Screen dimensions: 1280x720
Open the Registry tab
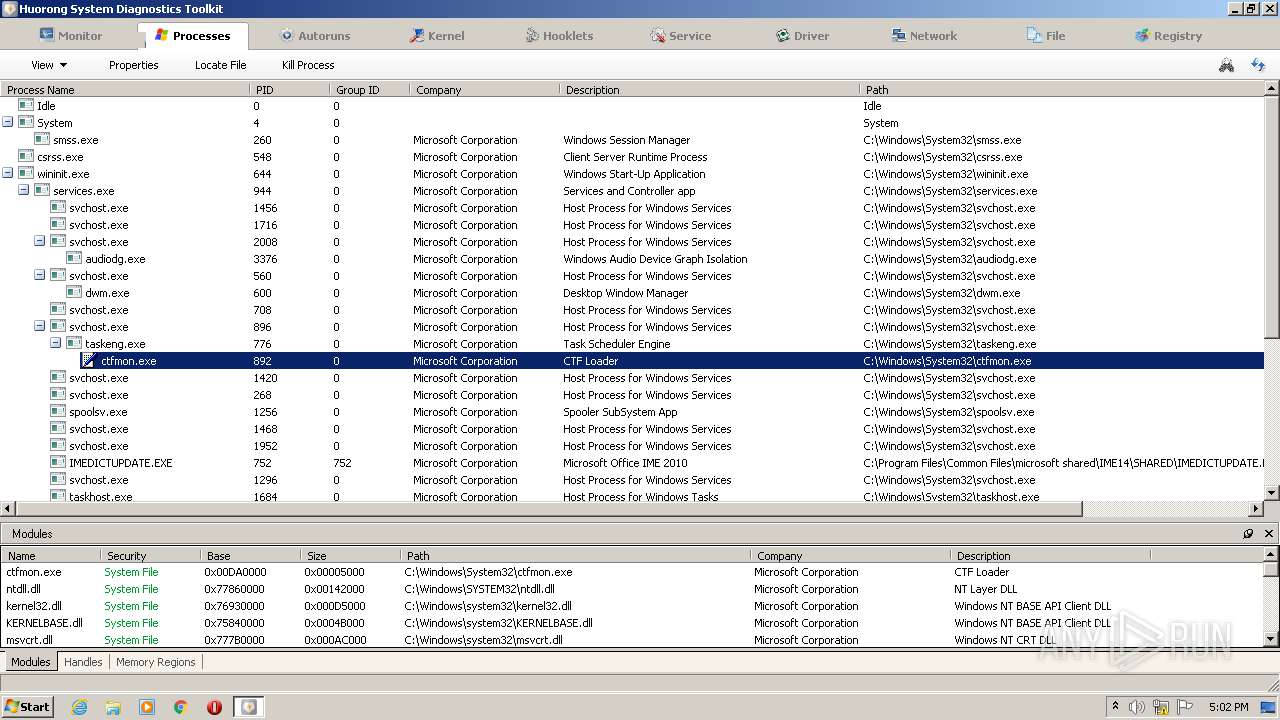(x=1168, y=35)
